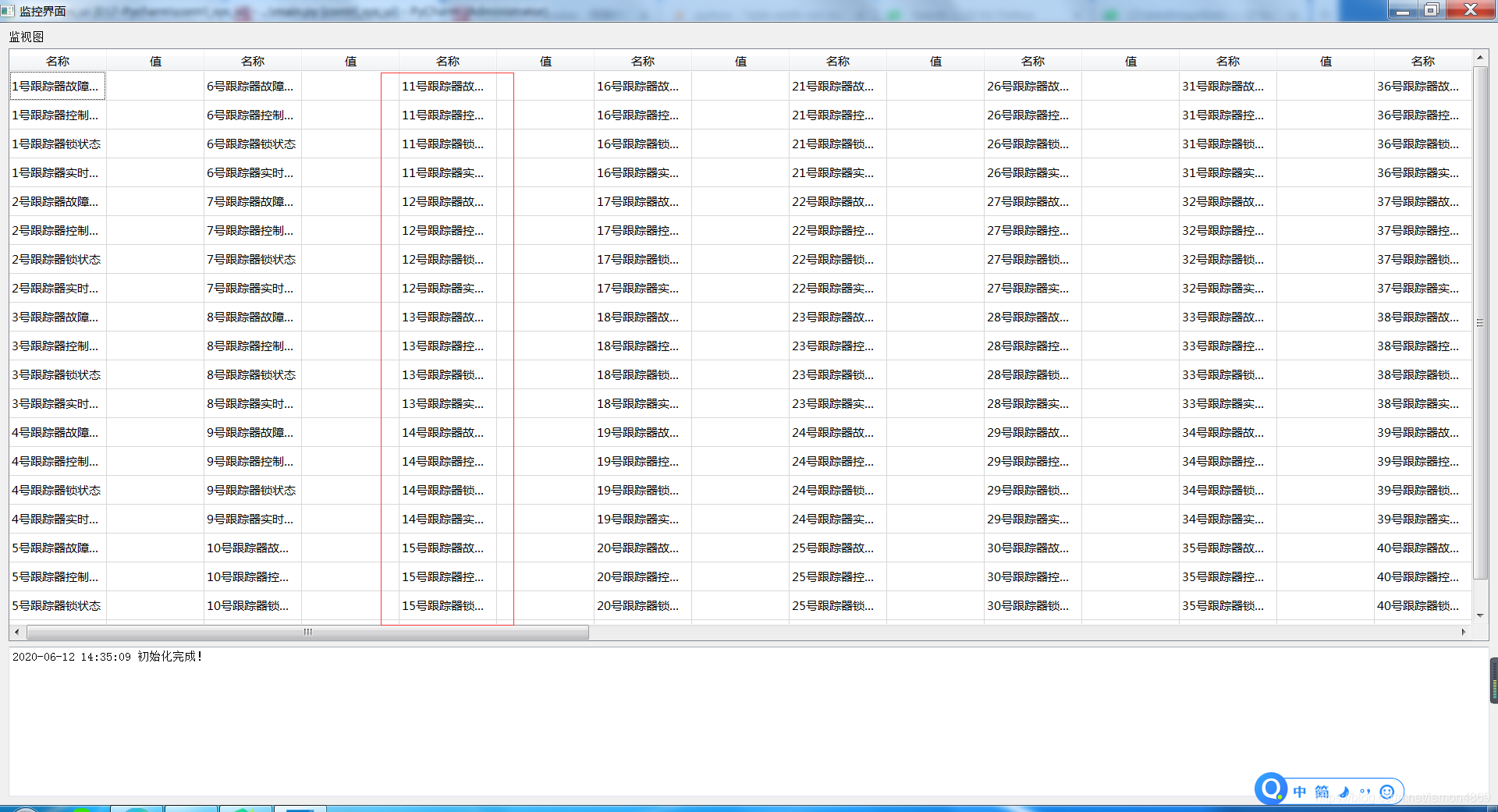Select cell 36号跟踪器锁...
1498x812 pixels.
pyautogui.click(x=1423, y=144)
